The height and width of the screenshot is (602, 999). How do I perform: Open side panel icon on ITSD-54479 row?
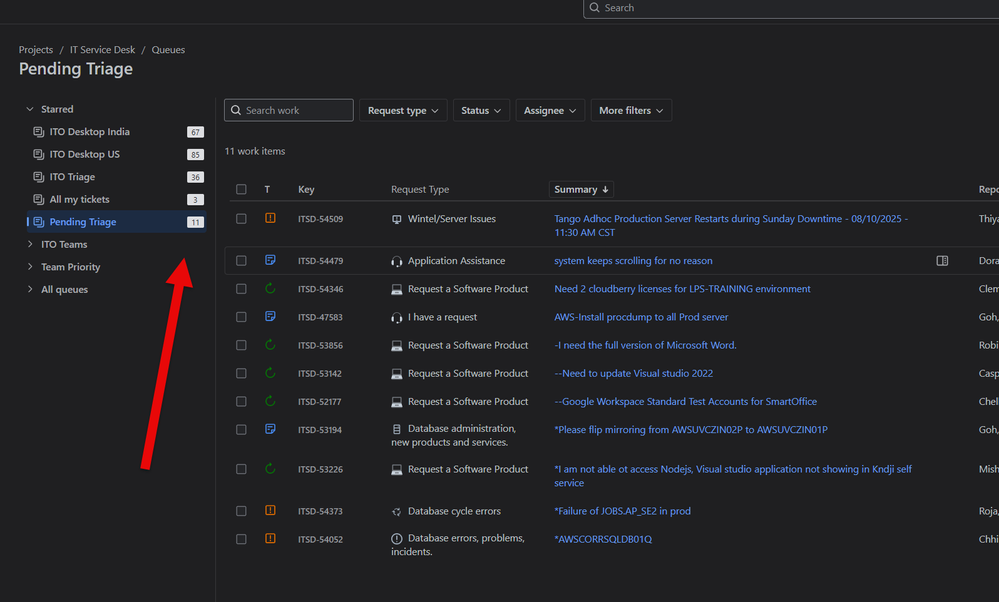(942, 261)
